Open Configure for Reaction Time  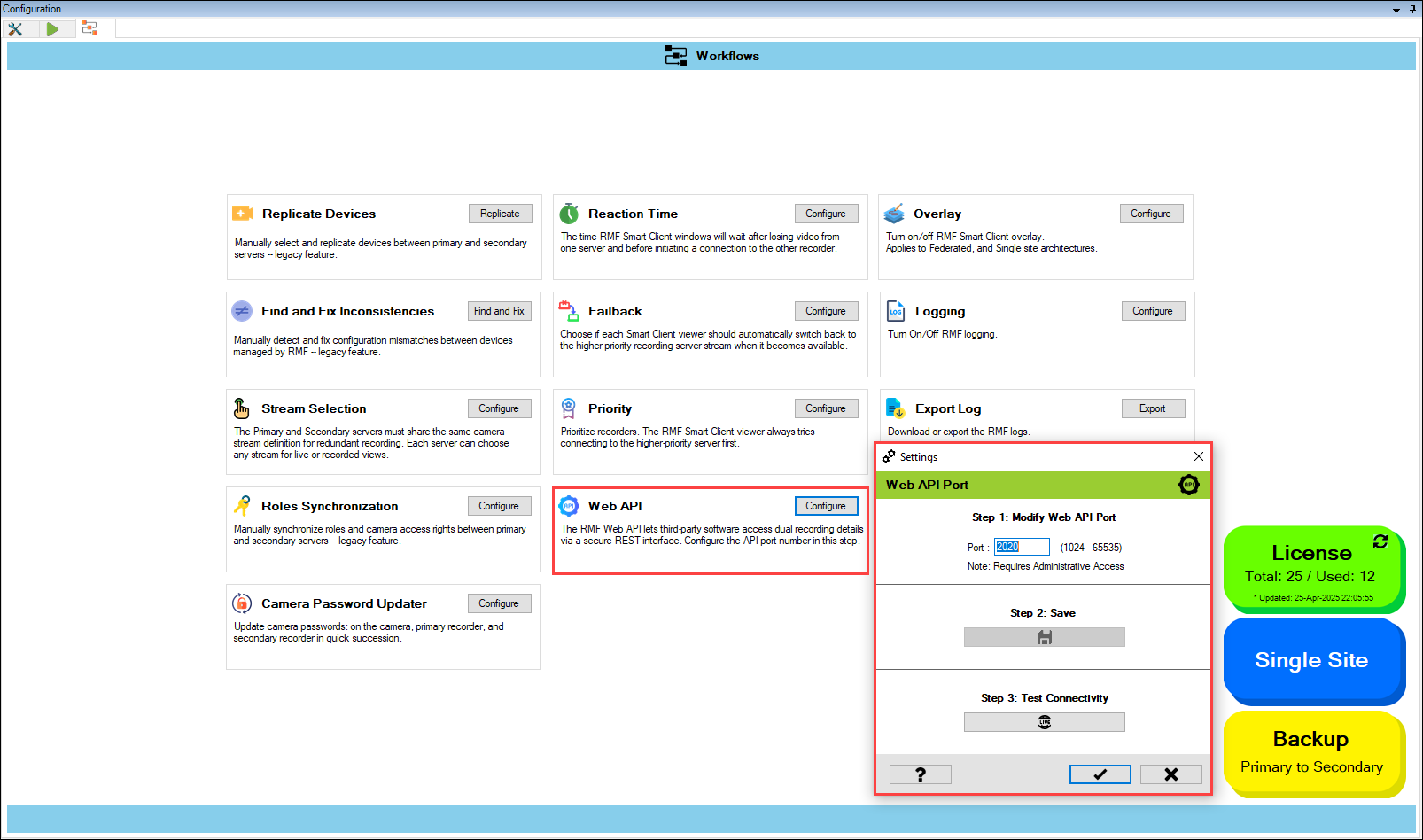pyautogui.click(x=825, y=214)
